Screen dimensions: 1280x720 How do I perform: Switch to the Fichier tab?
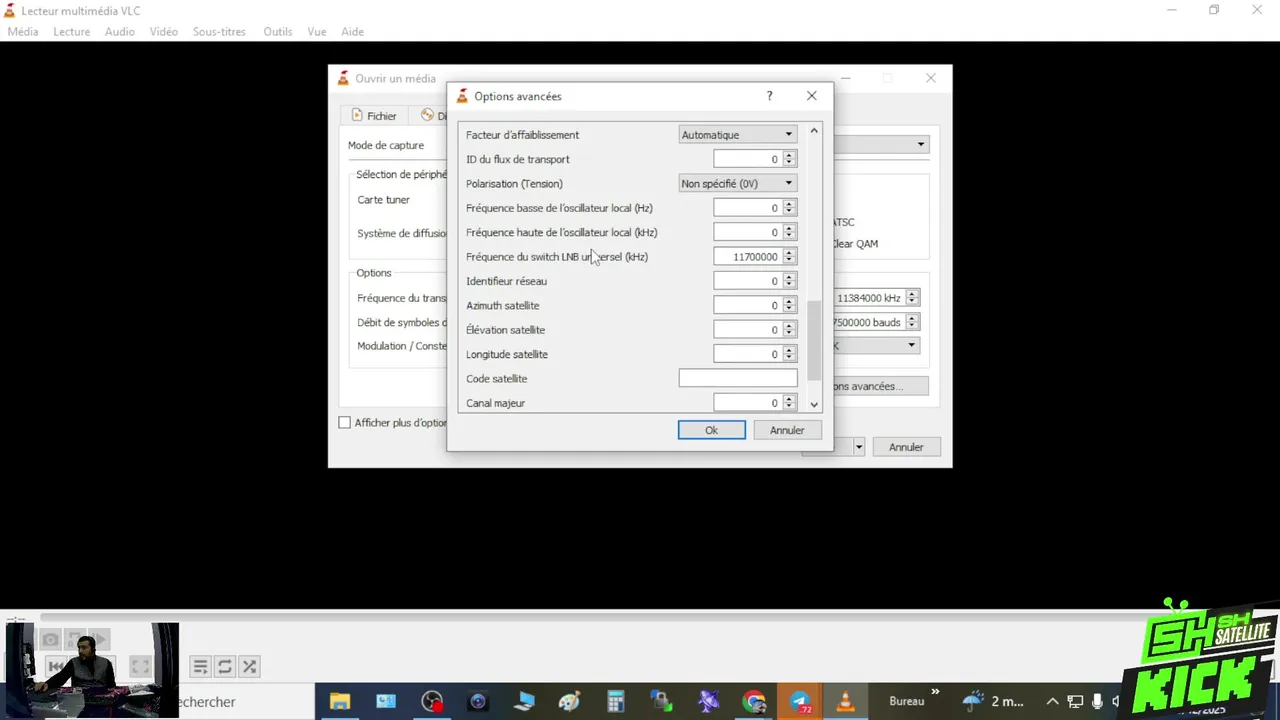click(373, 116)
